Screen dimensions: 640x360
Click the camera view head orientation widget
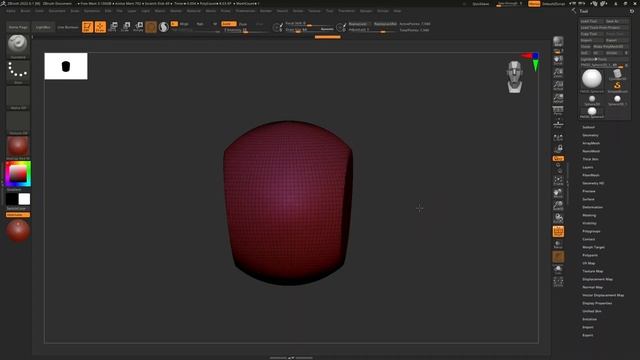point(515,77)
